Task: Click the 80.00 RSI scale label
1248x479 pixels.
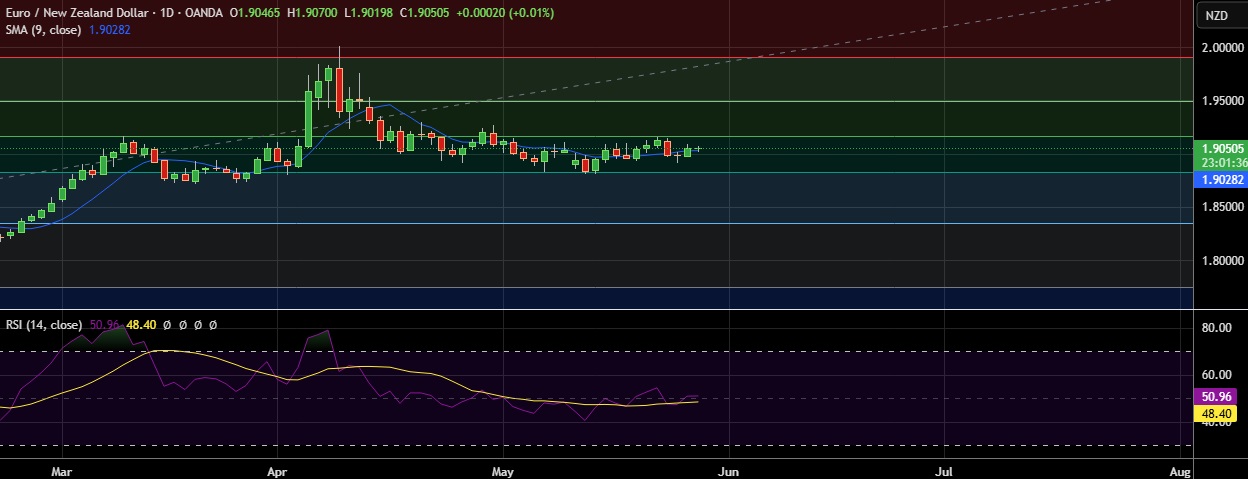Action: pos(1219,327)
